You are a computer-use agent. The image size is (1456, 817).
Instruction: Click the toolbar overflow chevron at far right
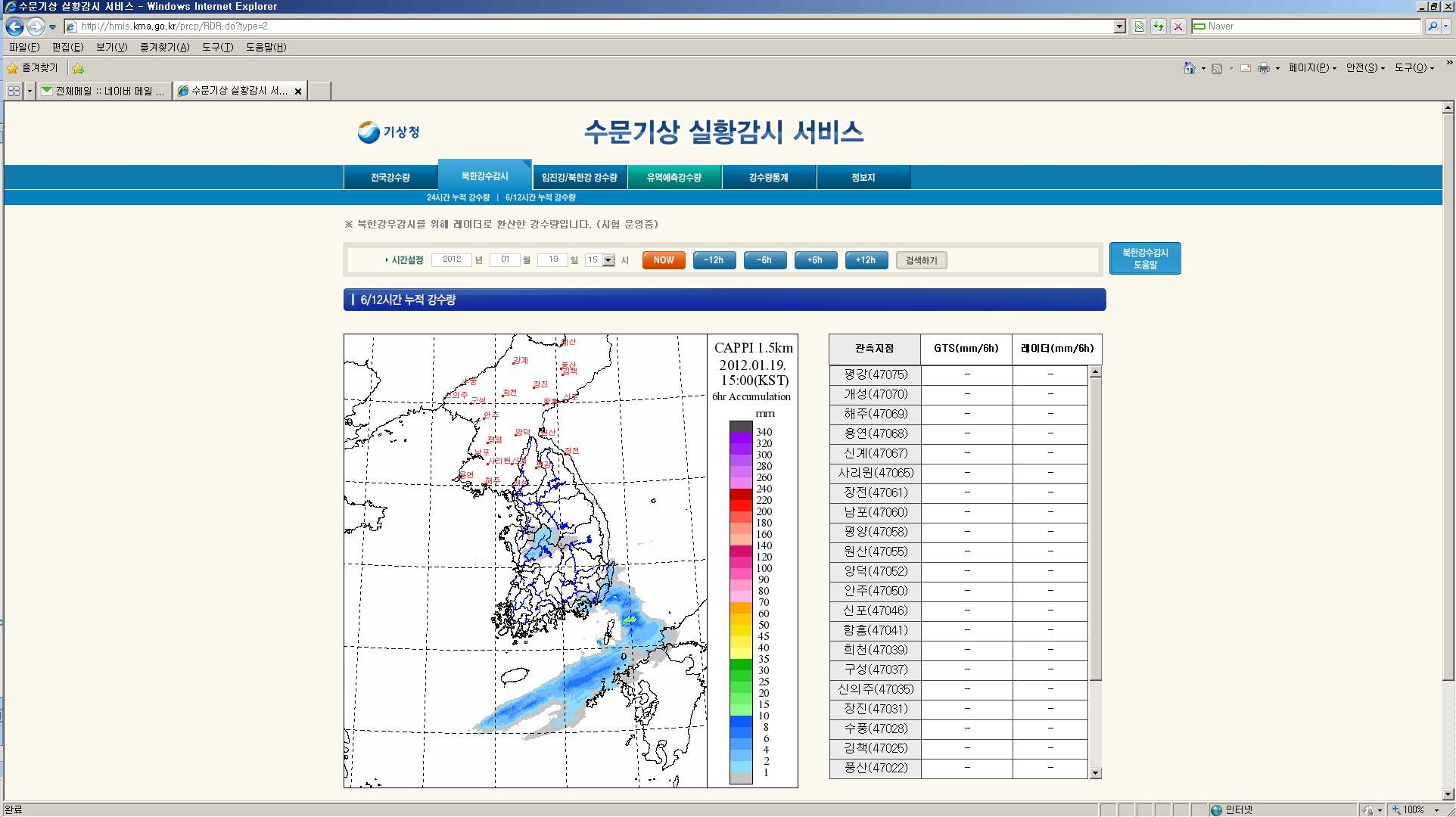[x=1449, y=63]
